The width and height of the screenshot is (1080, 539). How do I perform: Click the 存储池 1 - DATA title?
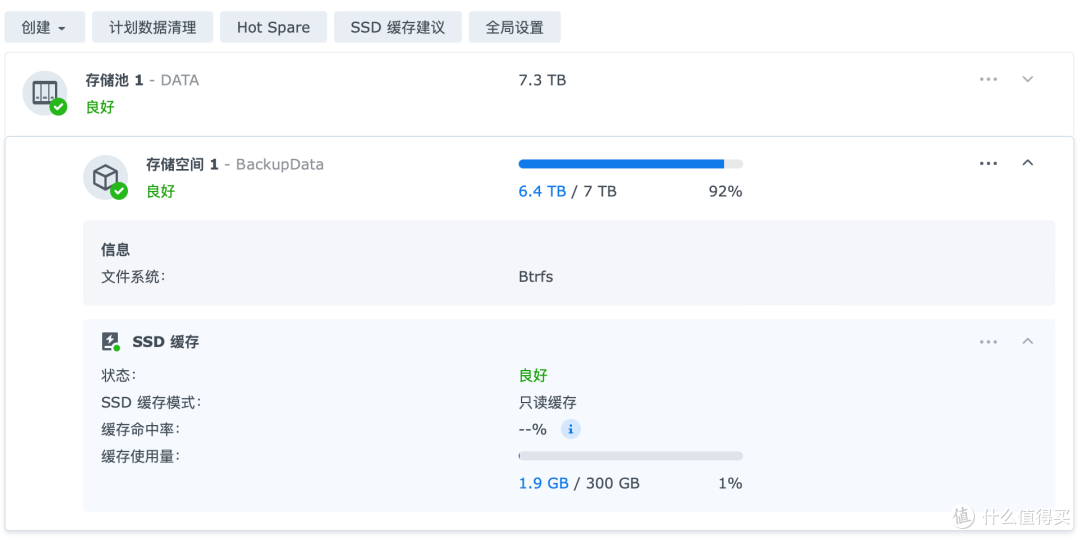(x=142, y=81)
